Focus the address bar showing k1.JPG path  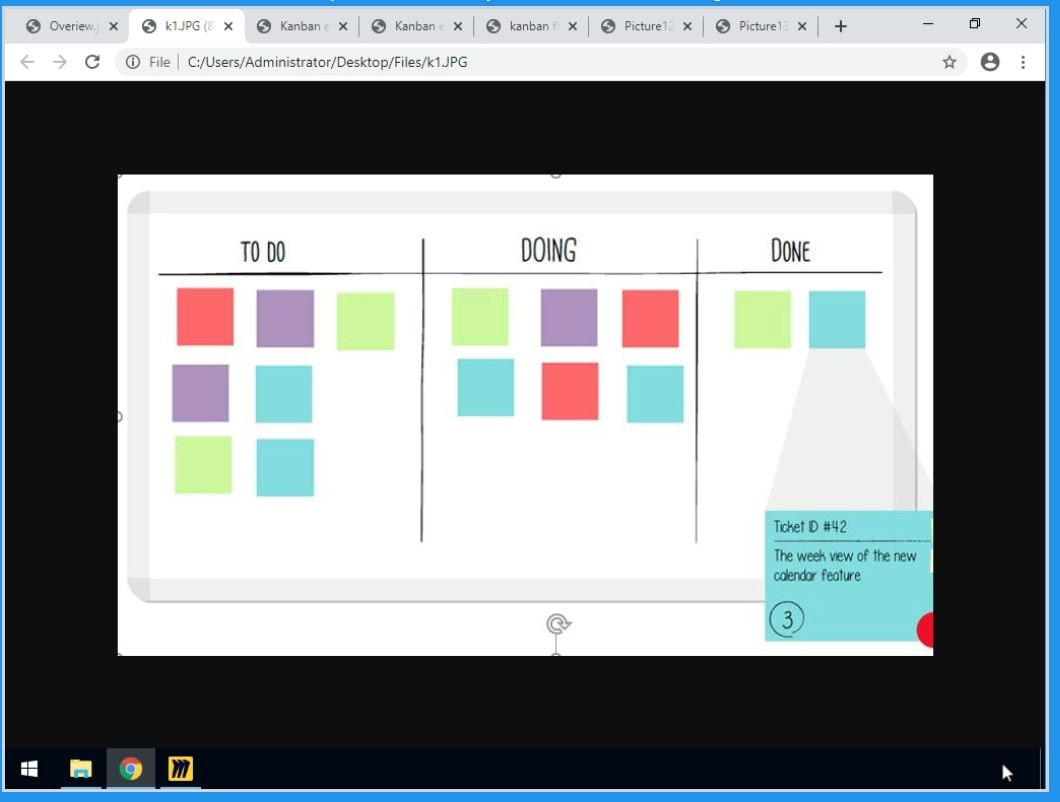[x=541, y=62]
